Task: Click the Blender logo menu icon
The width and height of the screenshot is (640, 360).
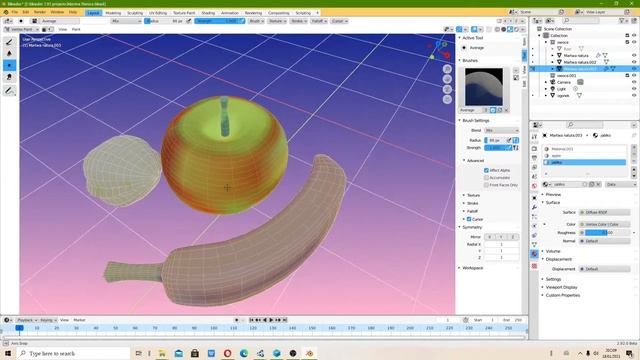Action: pos(6,13)
